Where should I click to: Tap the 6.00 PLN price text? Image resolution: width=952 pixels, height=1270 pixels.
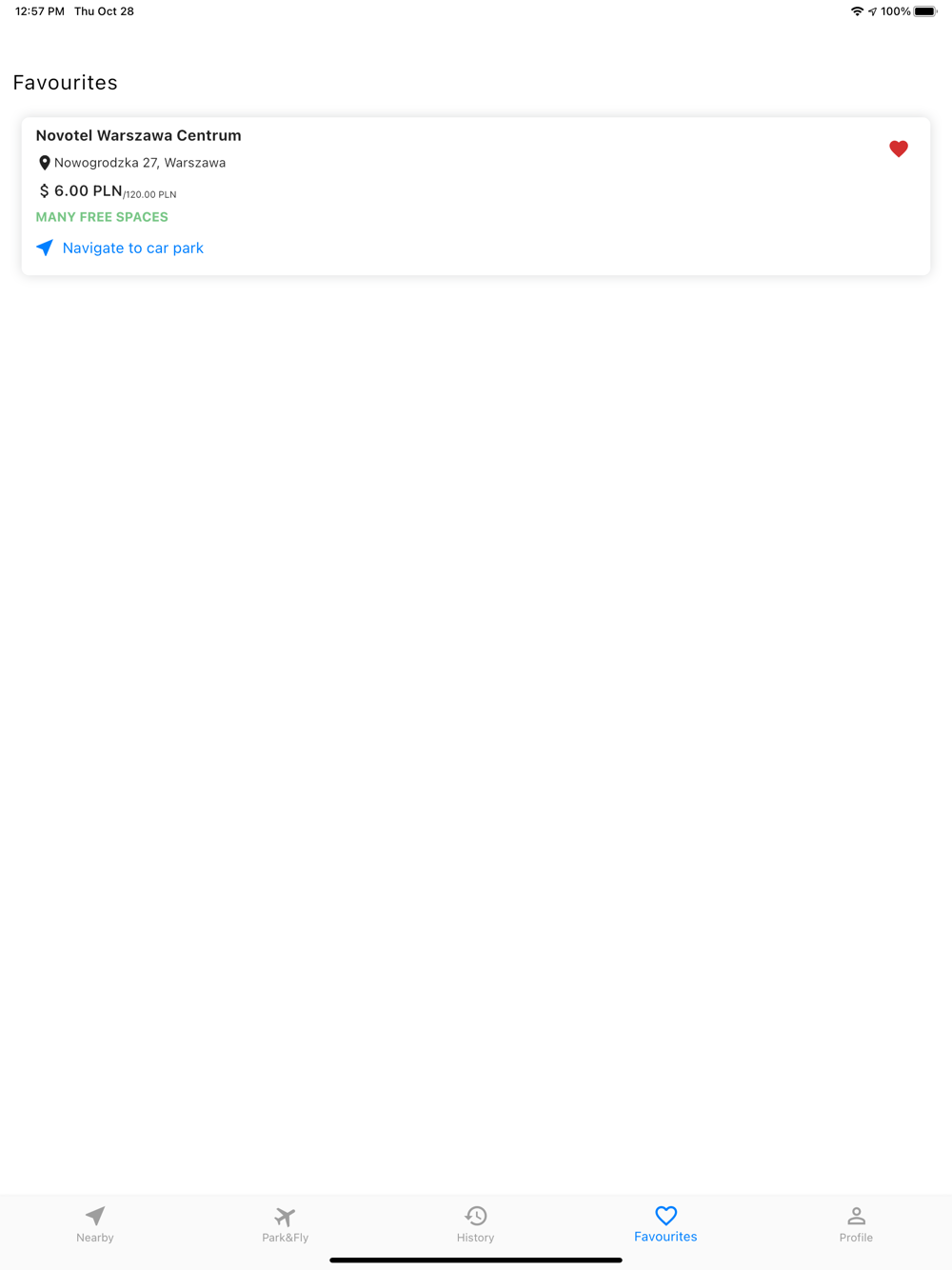88,190
